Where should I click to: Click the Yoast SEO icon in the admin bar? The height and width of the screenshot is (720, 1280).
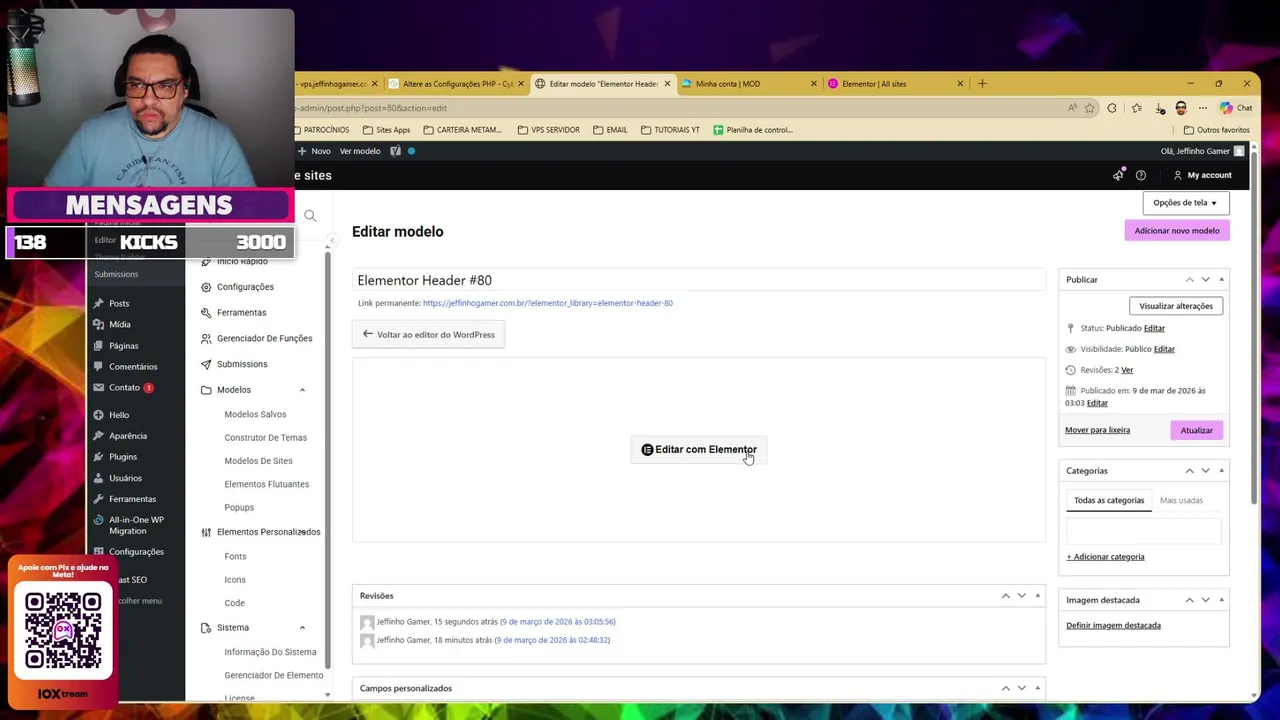coord(395,151)
